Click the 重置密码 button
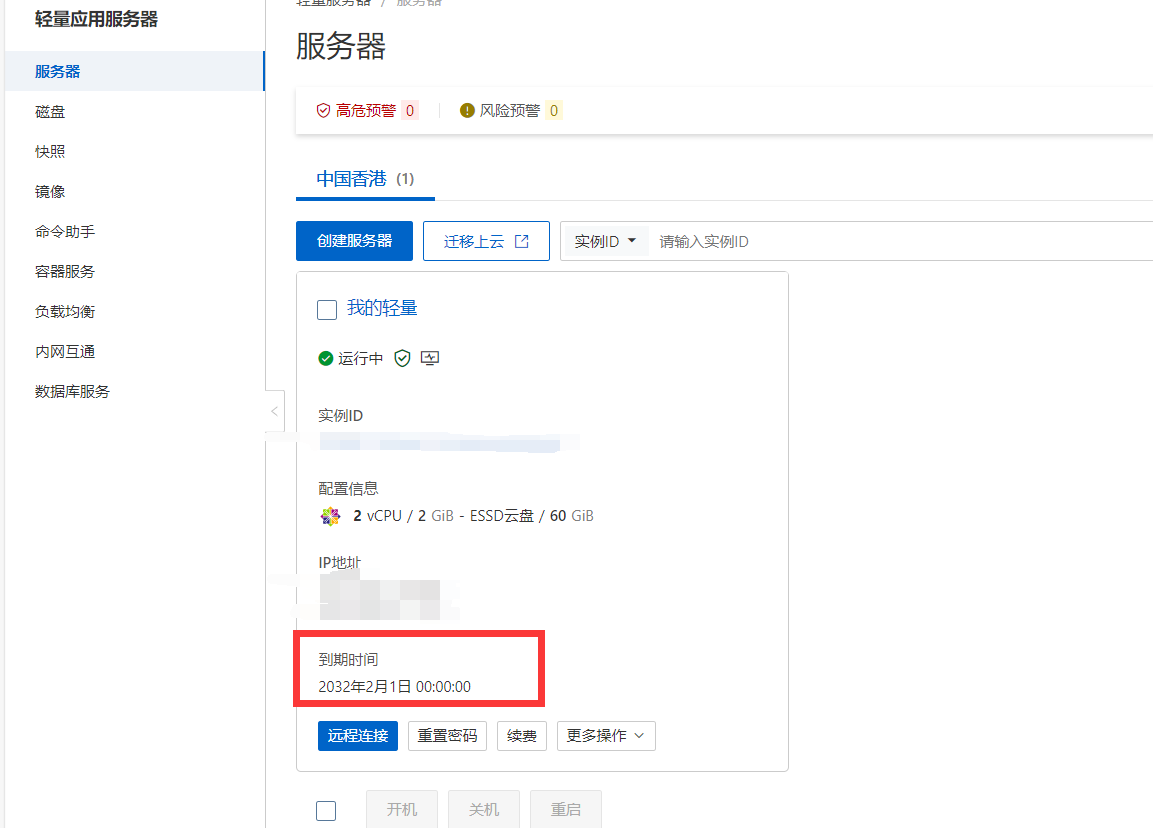The image size is (1153, 828). click(448, 736)
